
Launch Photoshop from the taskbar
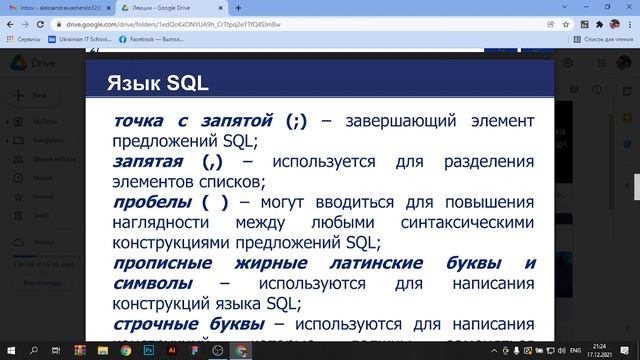click(x=149, y=350)
